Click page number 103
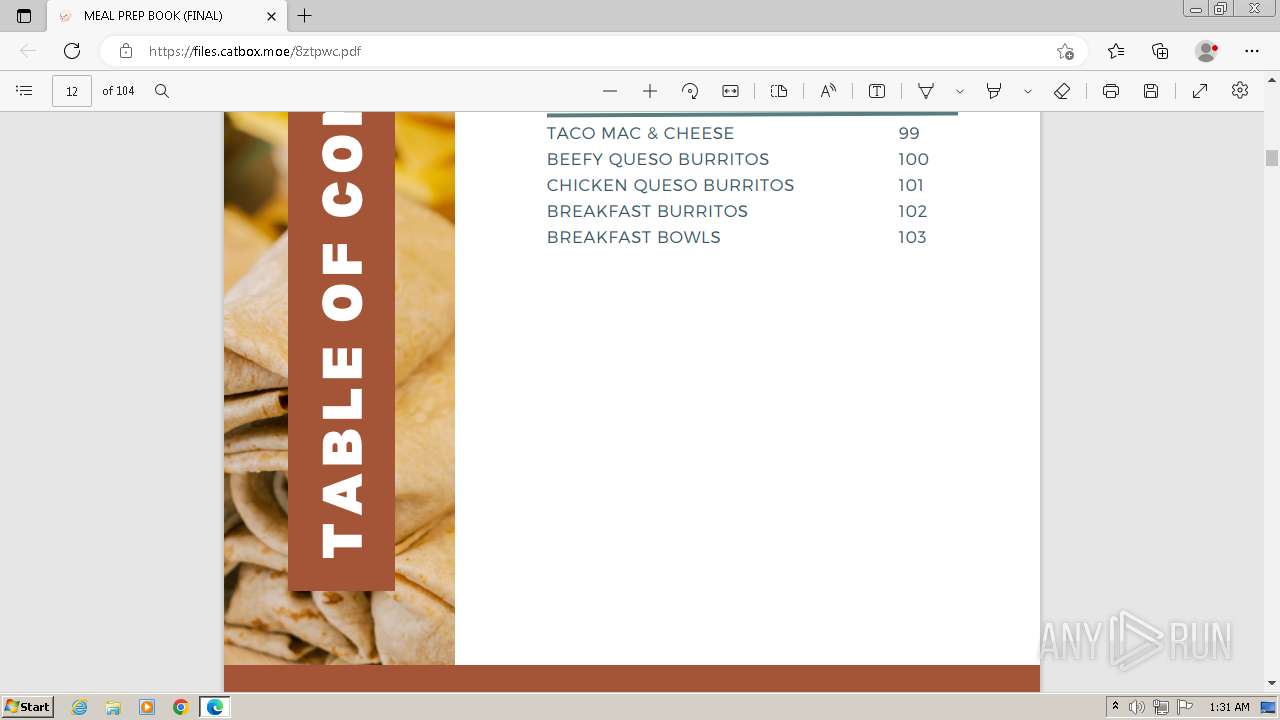The width and height of the screenshot is (1280, 720). click(912, 237)
